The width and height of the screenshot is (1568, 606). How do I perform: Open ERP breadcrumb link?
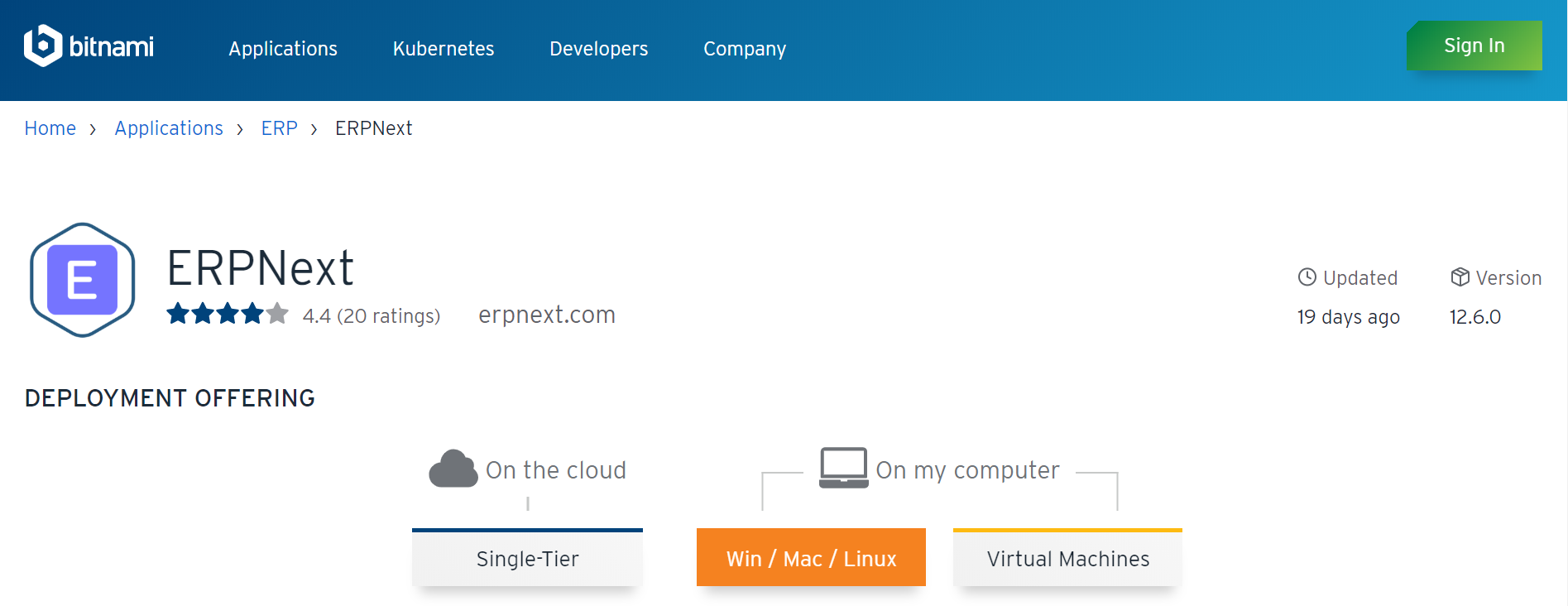280,128
